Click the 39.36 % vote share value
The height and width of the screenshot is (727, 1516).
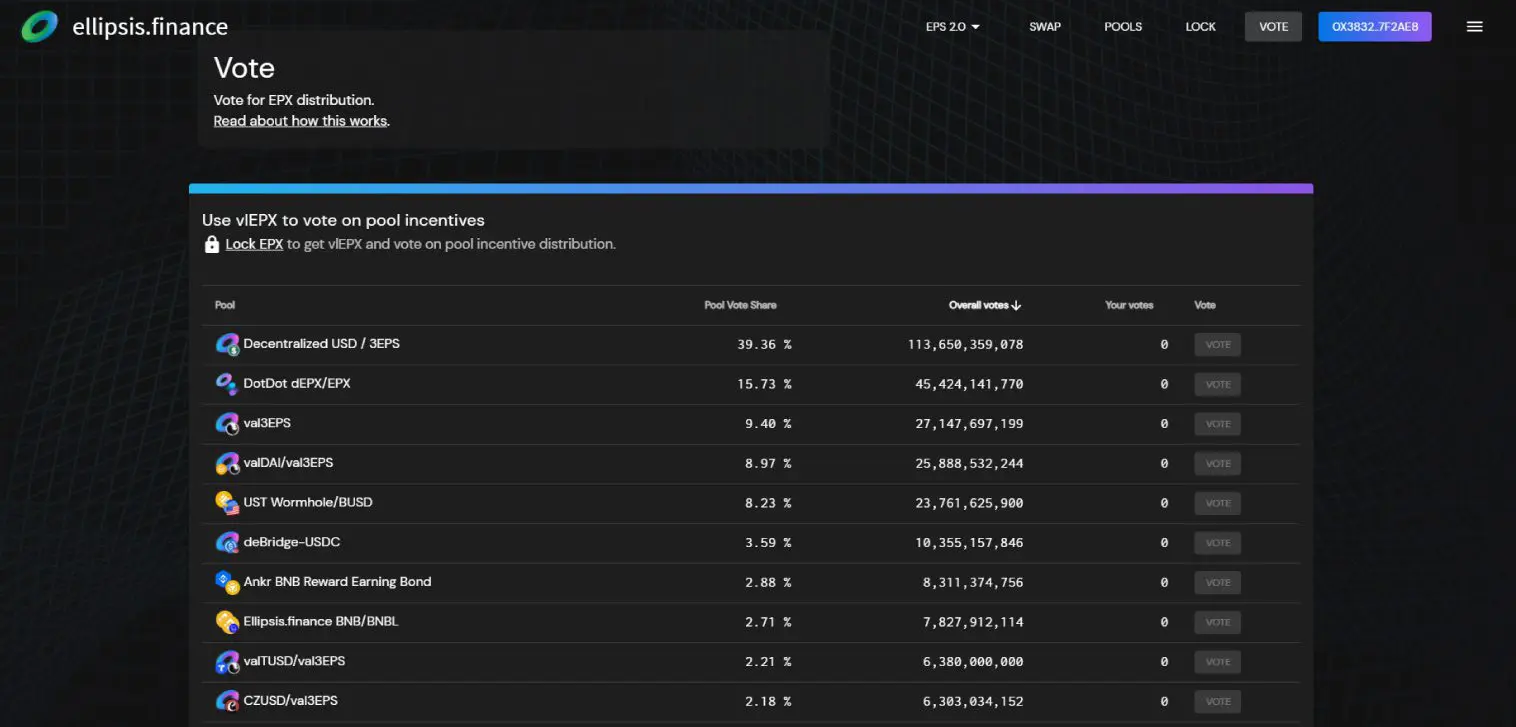click(x=764, y=344)
